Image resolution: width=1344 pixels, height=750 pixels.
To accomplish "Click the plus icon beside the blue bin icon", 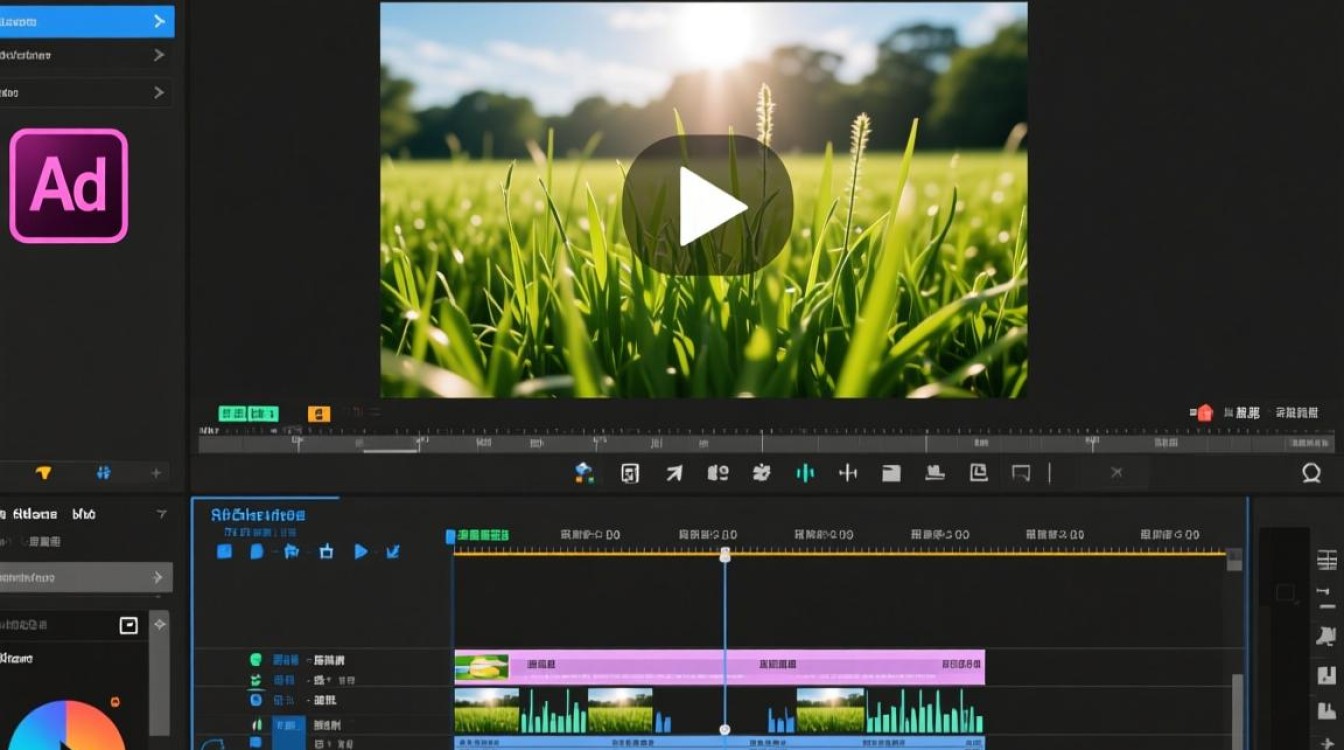I will [156, 473].
